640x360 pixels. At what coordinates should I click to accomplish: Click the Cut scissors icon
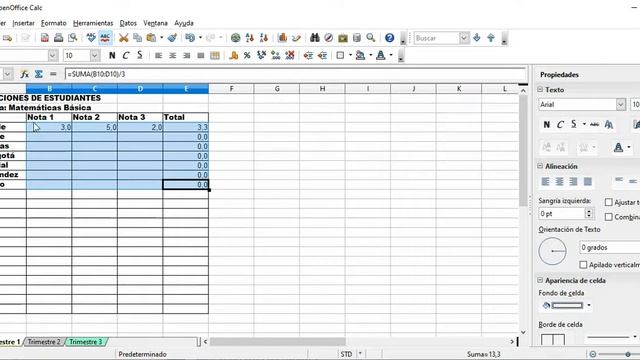point(123,38)
